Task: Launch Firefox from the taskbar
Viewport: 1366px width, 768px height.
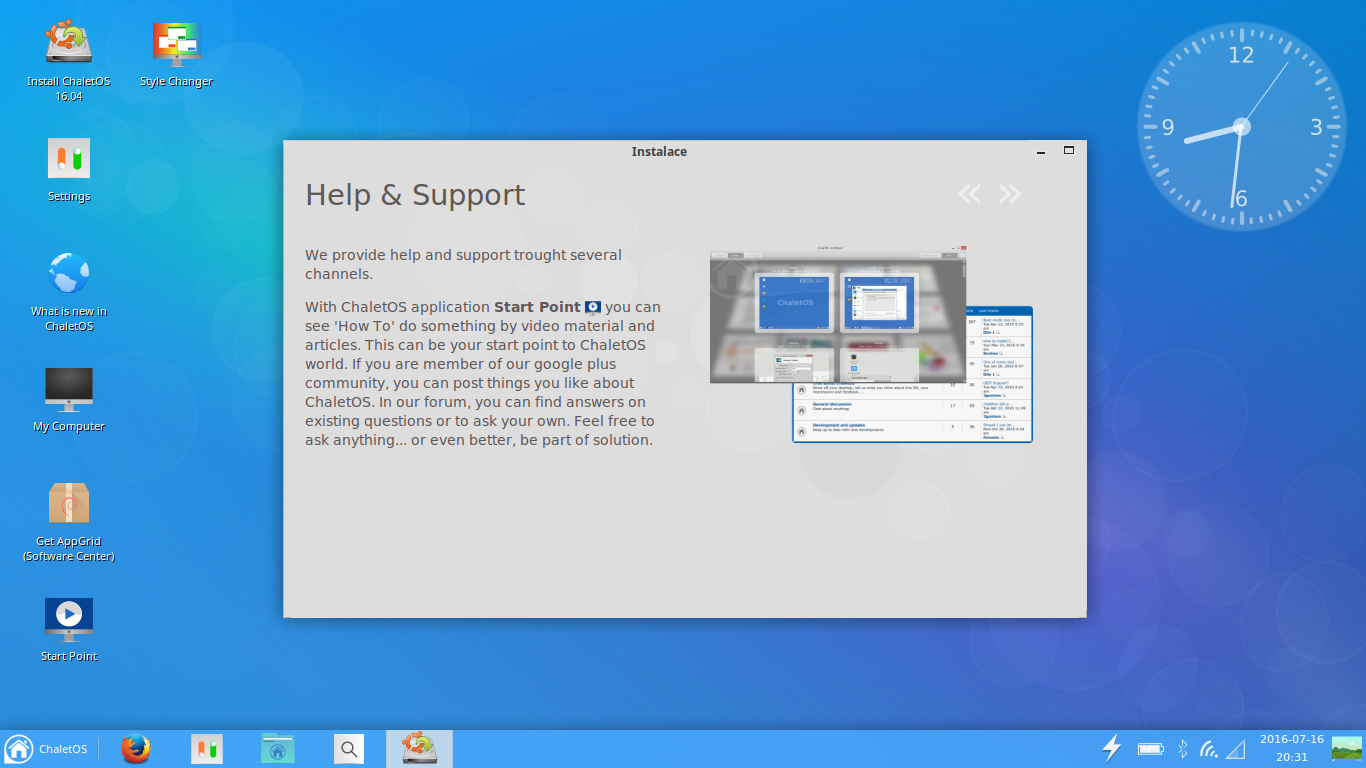Action: pos(136,749)
